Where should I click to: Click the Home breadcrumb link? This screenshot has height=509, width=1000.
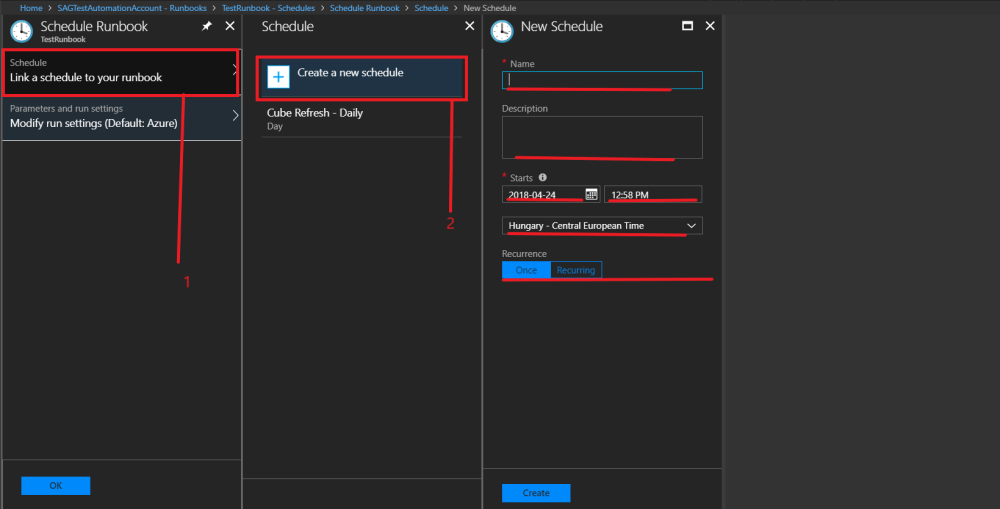[x=31, y=8]
